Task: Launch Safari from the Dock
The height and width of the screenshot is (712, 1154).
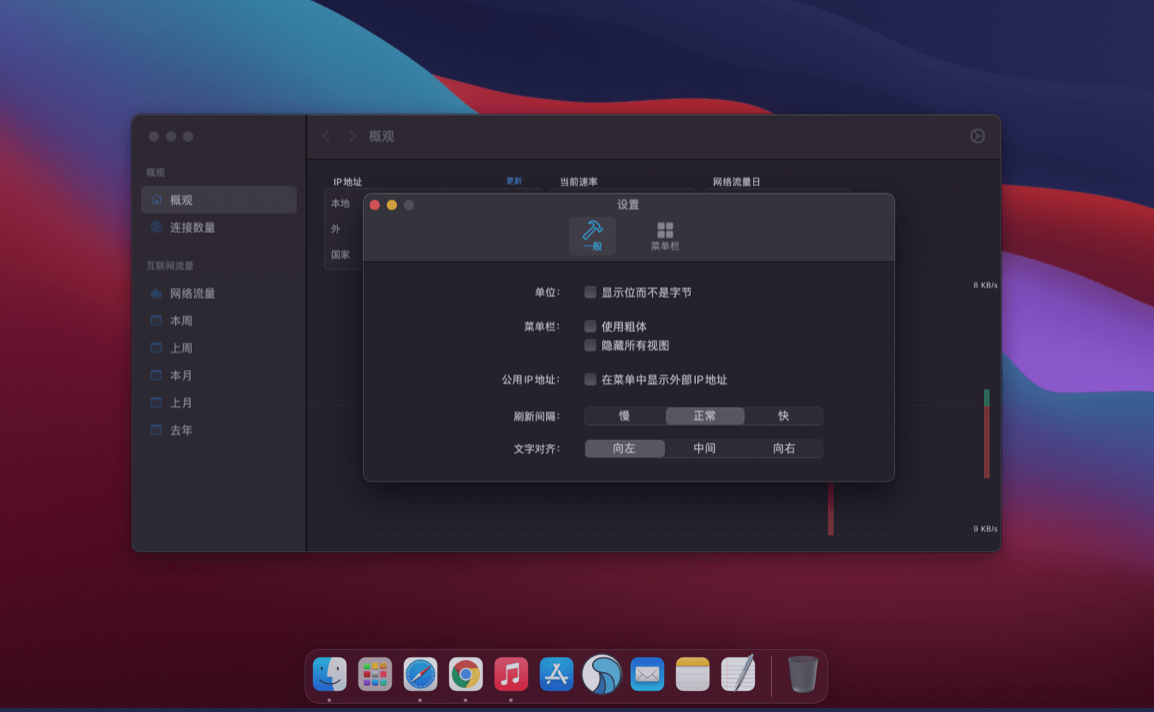Action: pyautogui.click(x=420, y=675)
